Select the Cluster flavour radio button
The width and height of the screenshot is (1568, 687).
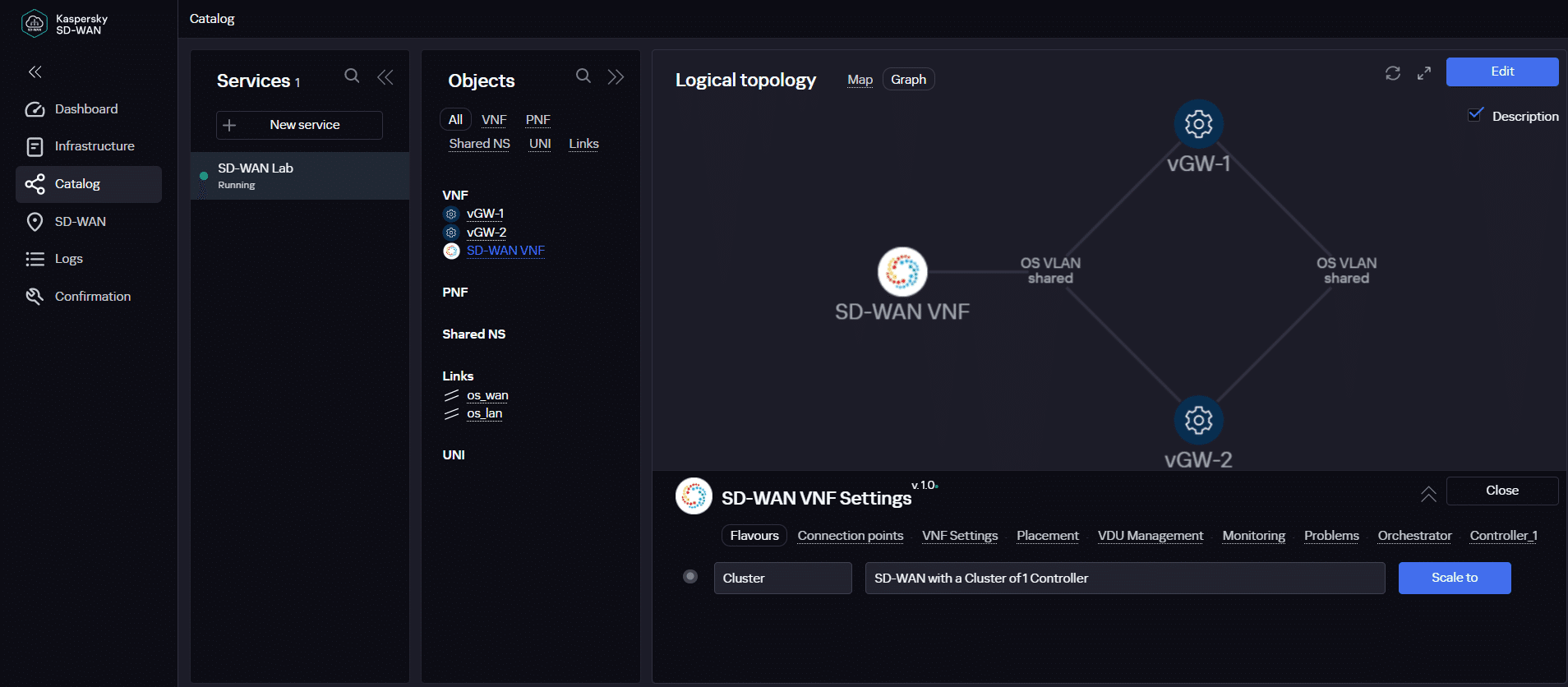(x=690, y=577)
